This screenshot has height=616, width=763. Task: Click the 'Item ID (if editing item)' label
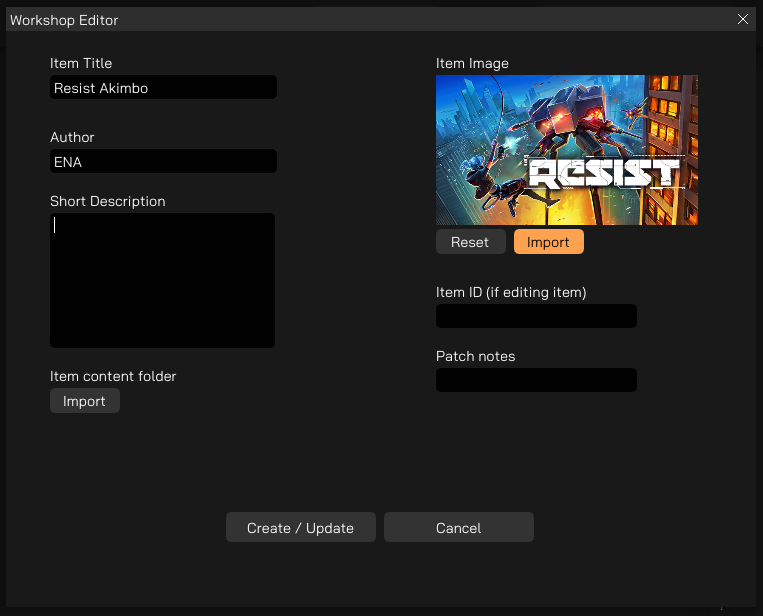(x=511, y=292)
